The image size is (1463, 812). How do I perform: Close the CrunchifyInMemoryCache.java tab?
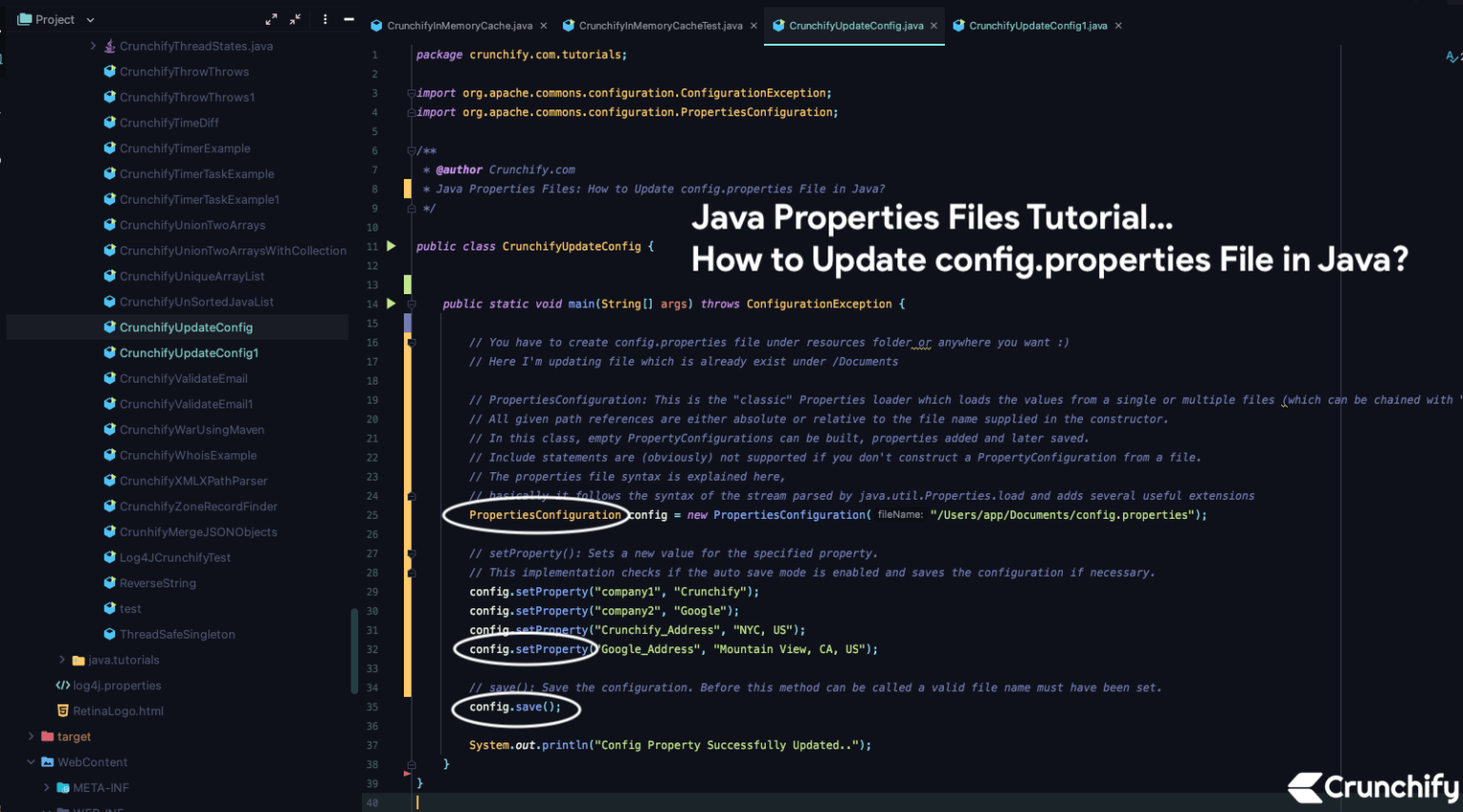click(543, 26)
